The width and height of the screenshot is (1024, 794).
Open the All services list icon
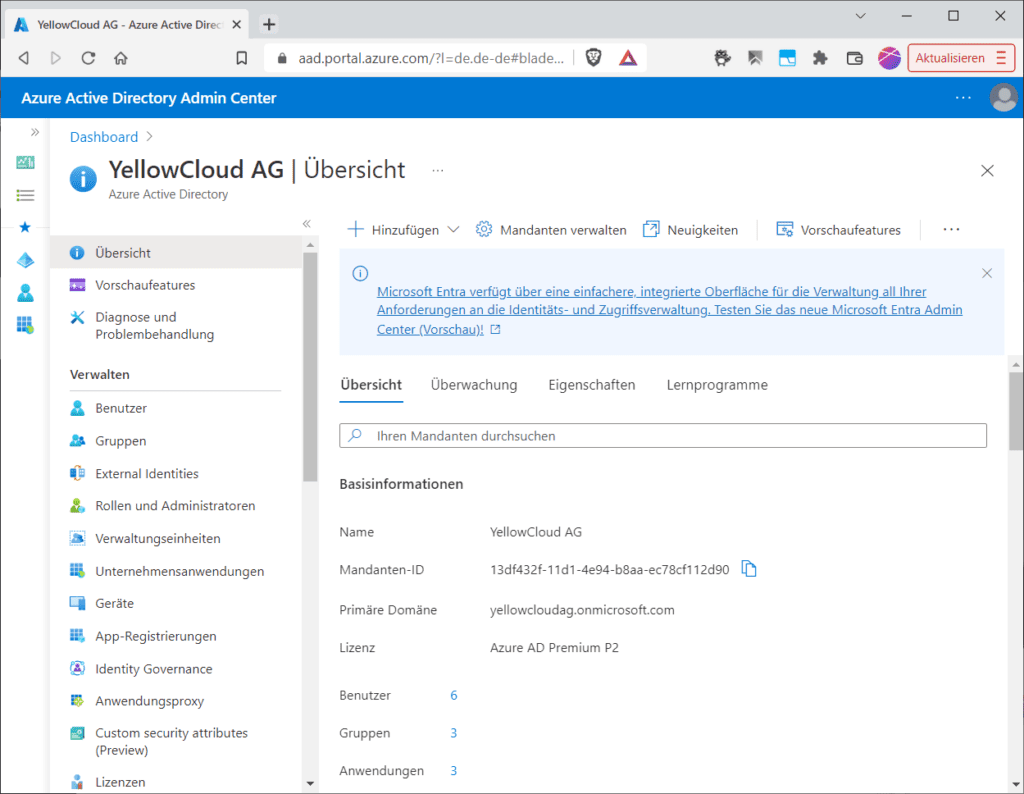coord(25,195)
